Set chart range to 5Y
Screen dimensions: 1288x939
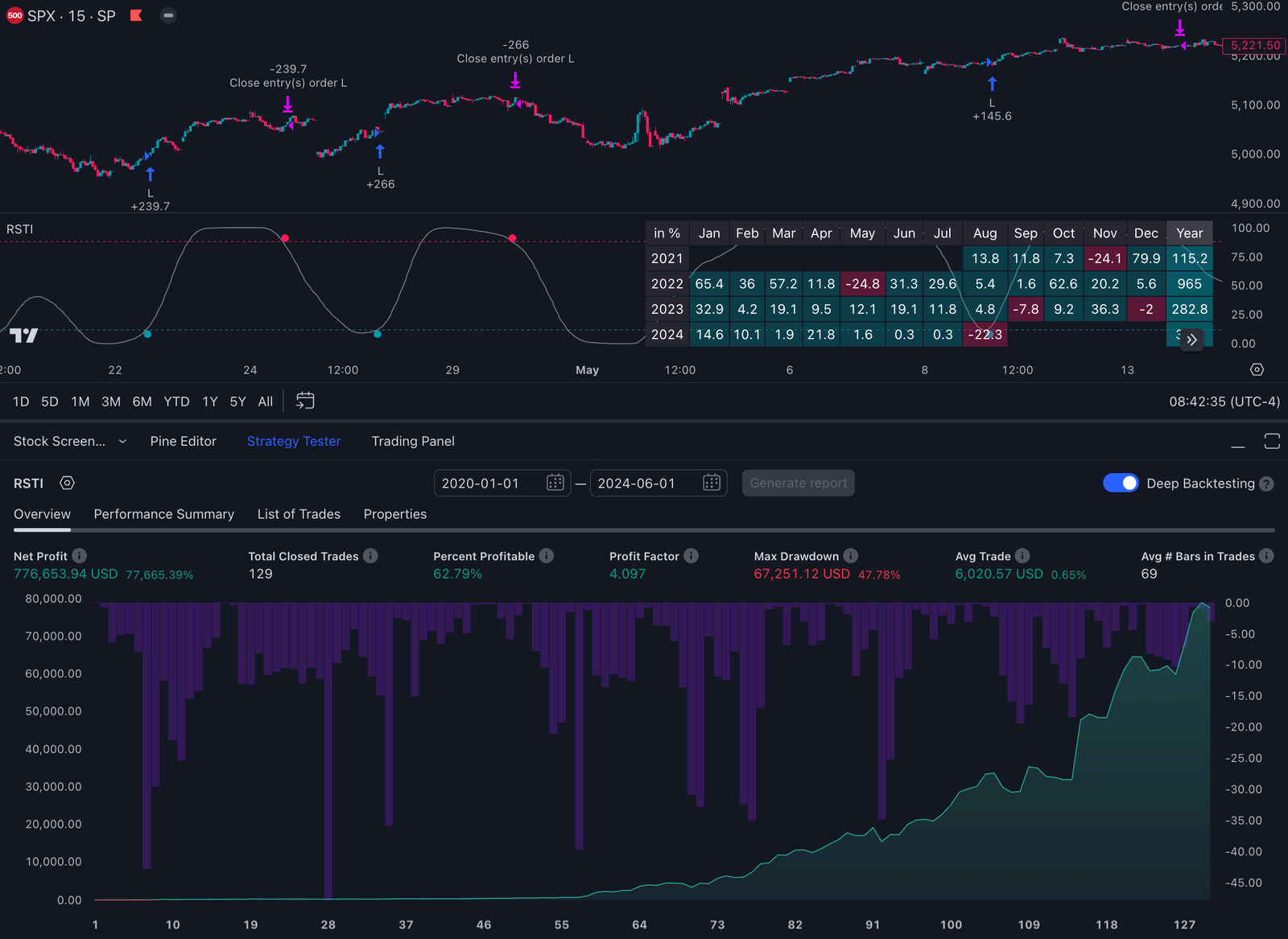click(237, 402)
